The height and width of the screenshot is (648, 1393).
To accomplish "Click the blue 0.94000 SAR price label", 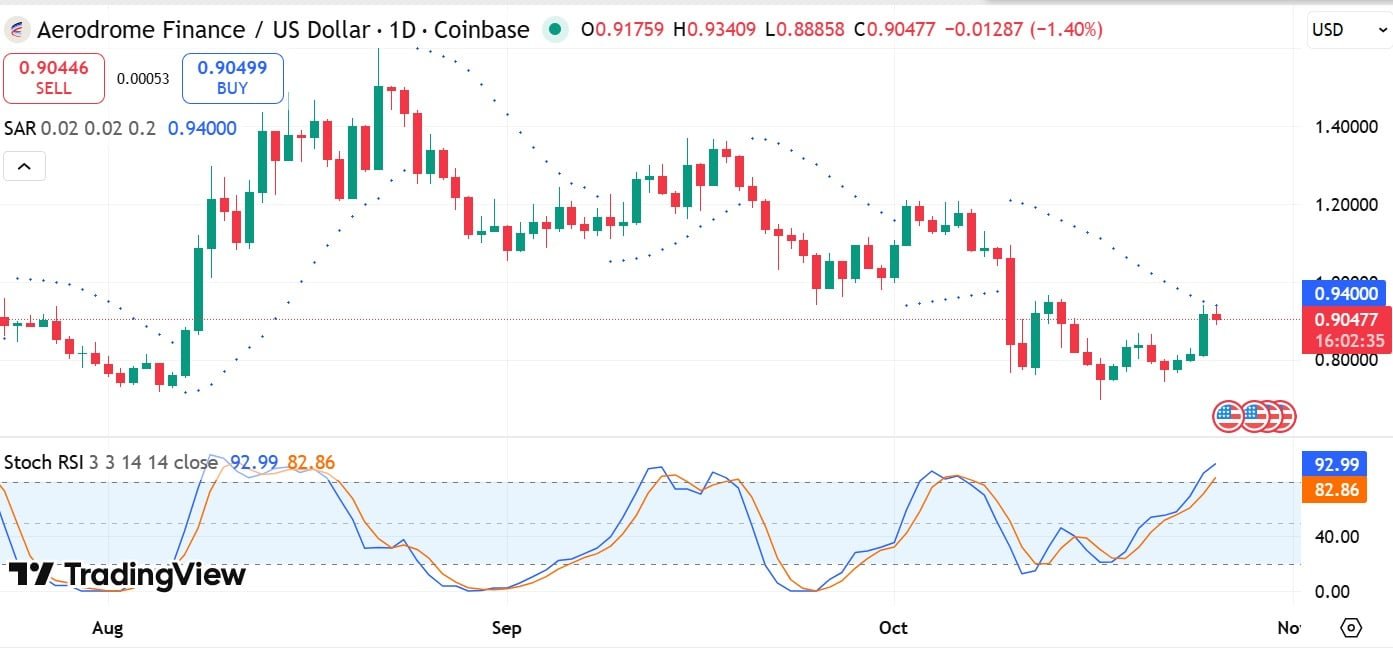I will tap(1343, 294).
